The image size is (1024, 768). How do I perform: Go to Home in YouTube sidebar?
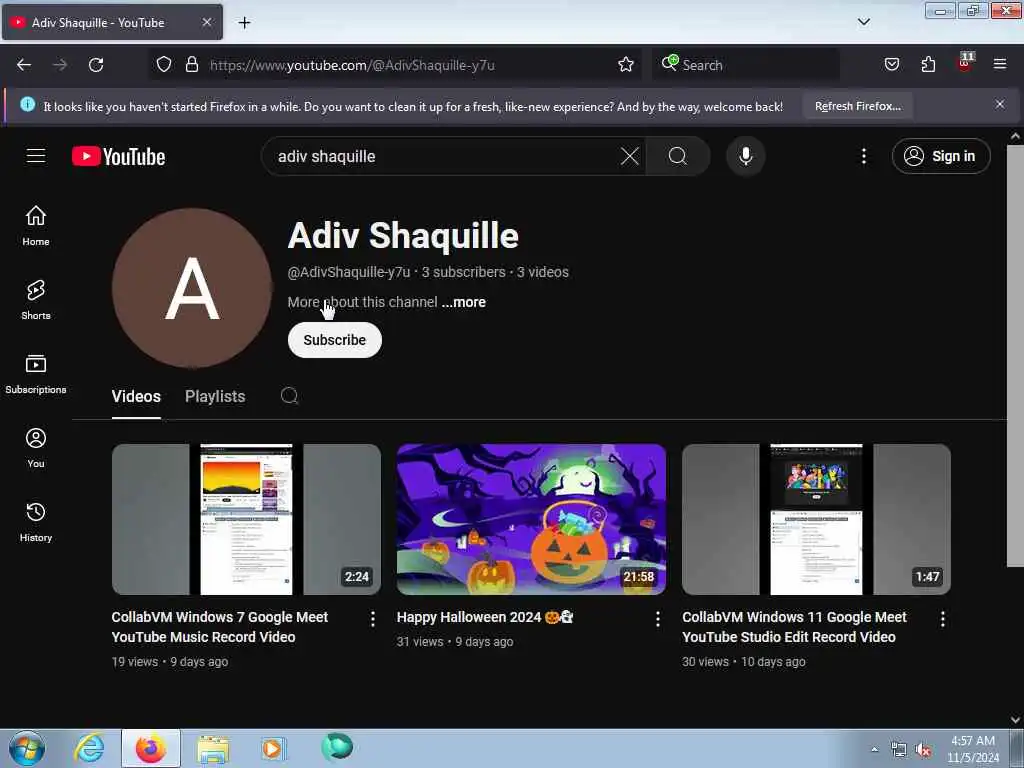click(36, 225)
